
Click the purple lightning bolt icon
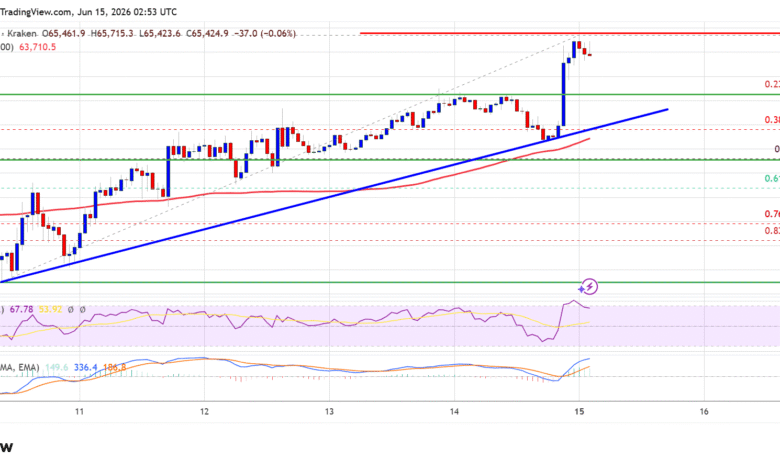588,286
